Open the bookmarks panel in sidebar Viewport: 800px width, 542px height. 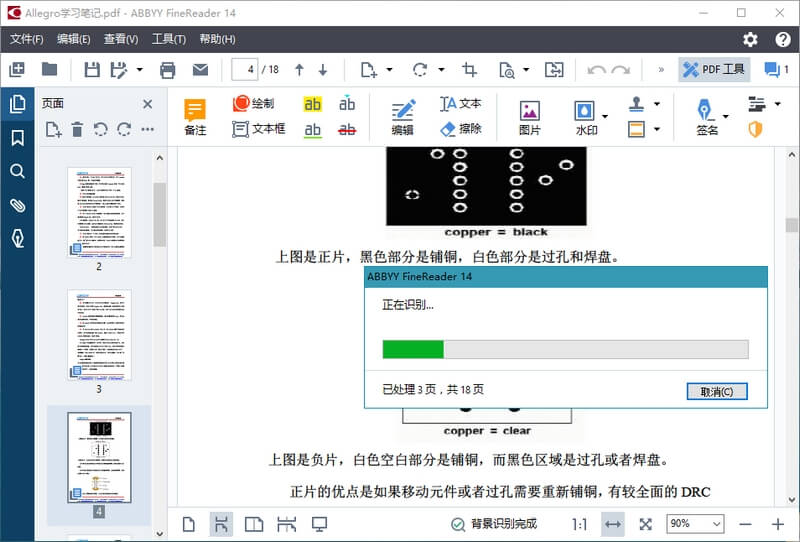tap(17, 138)
